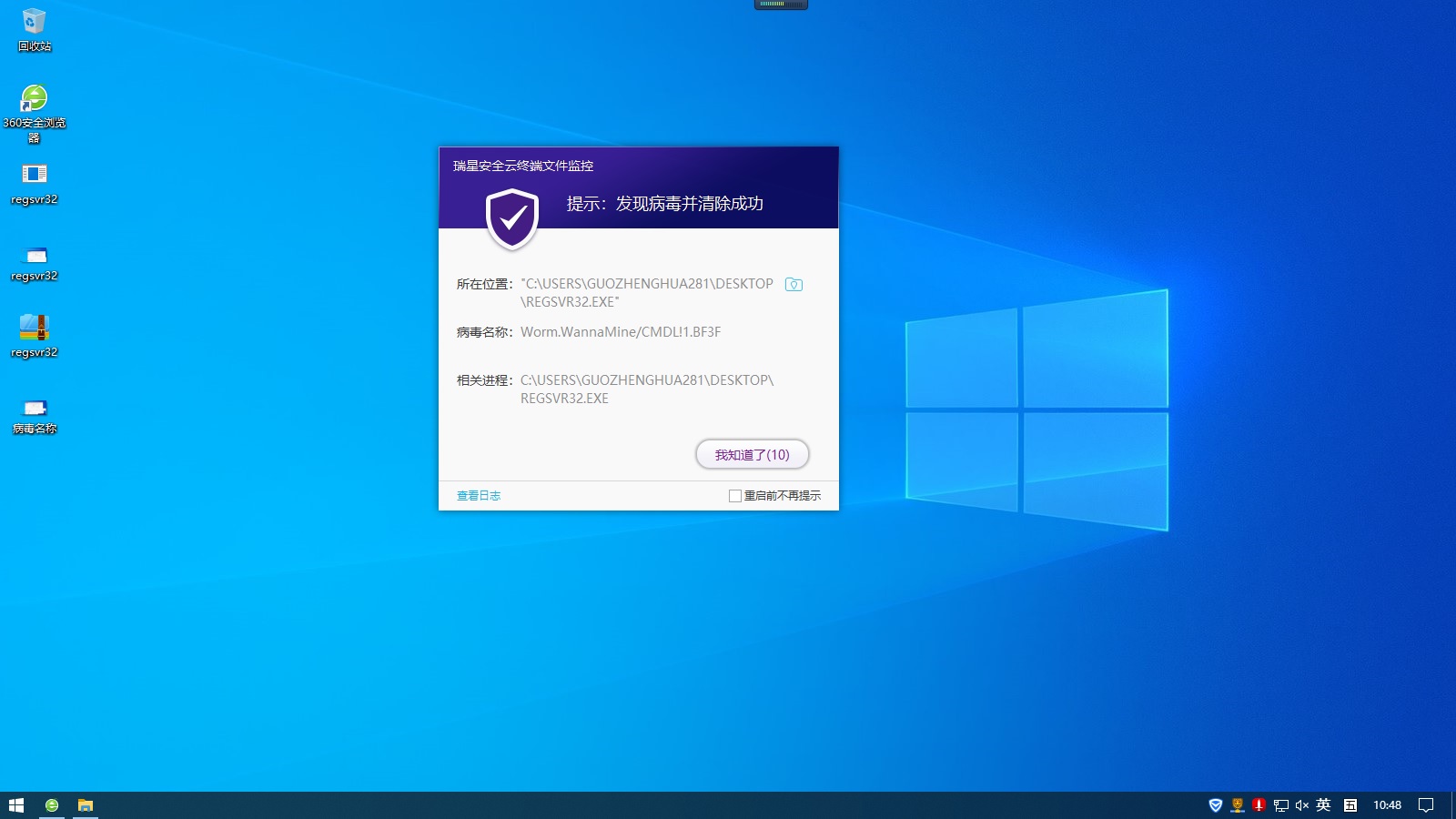Viewport: 1456px width, 819px height.
Task: Click the 五 input method indicator
Action: tap(1350, 805)
